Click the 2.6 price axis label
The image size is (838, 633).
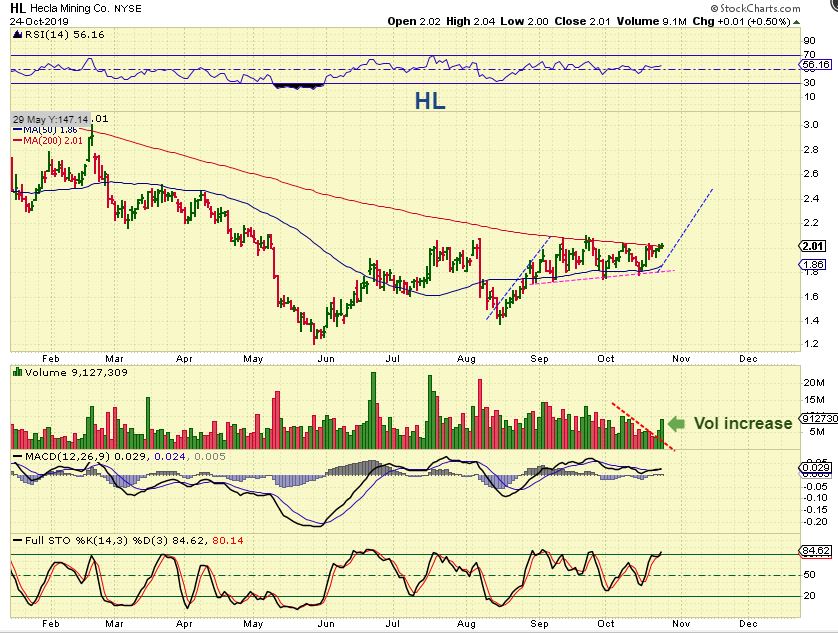tap(811, 174)
